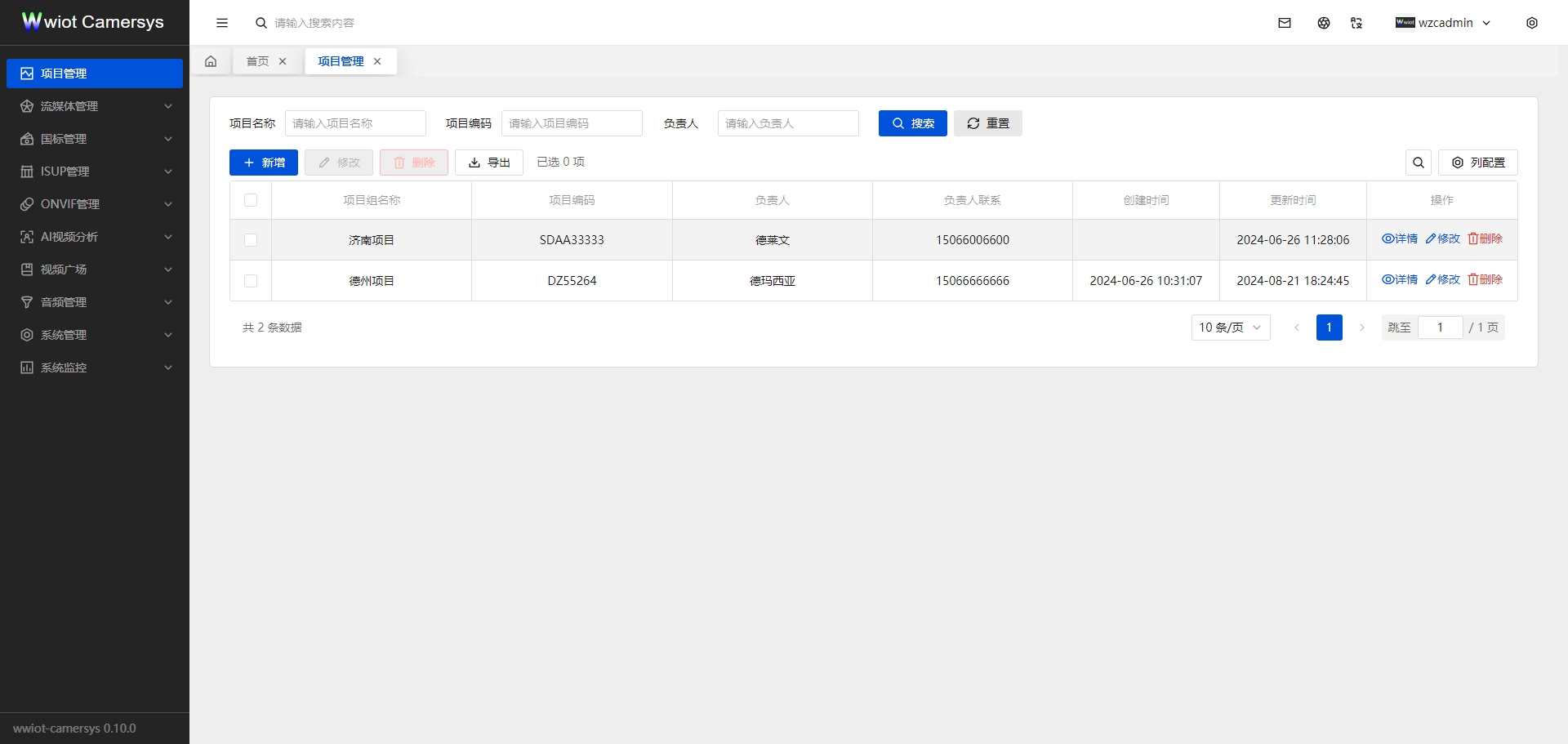The height and width of the screenshot is (744, 1568).
Task: Close the 首页 tab
Action: (x=283, y=61)
